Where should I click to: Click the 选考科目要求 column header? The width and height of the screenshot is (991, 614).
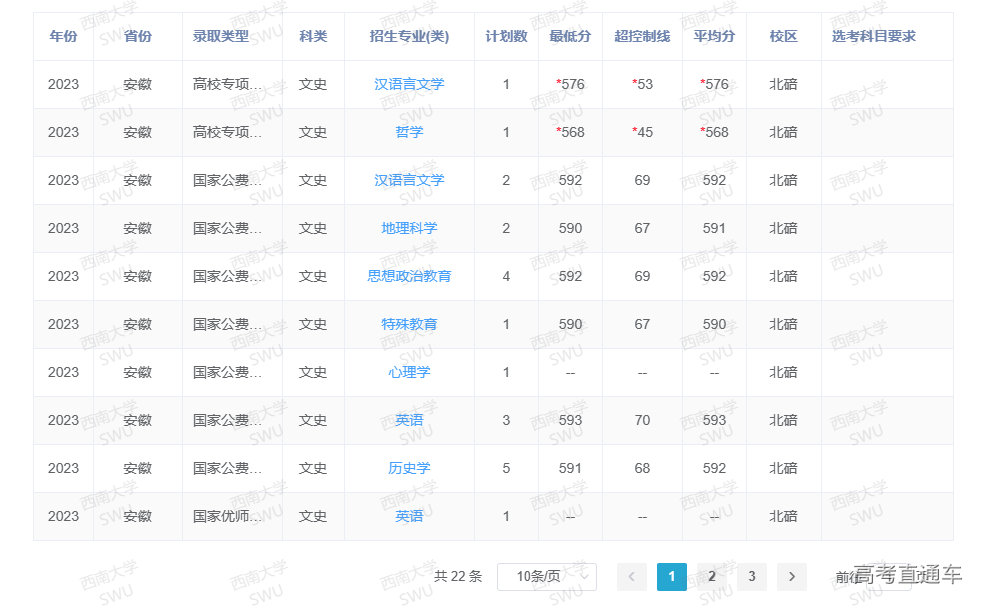873,36
